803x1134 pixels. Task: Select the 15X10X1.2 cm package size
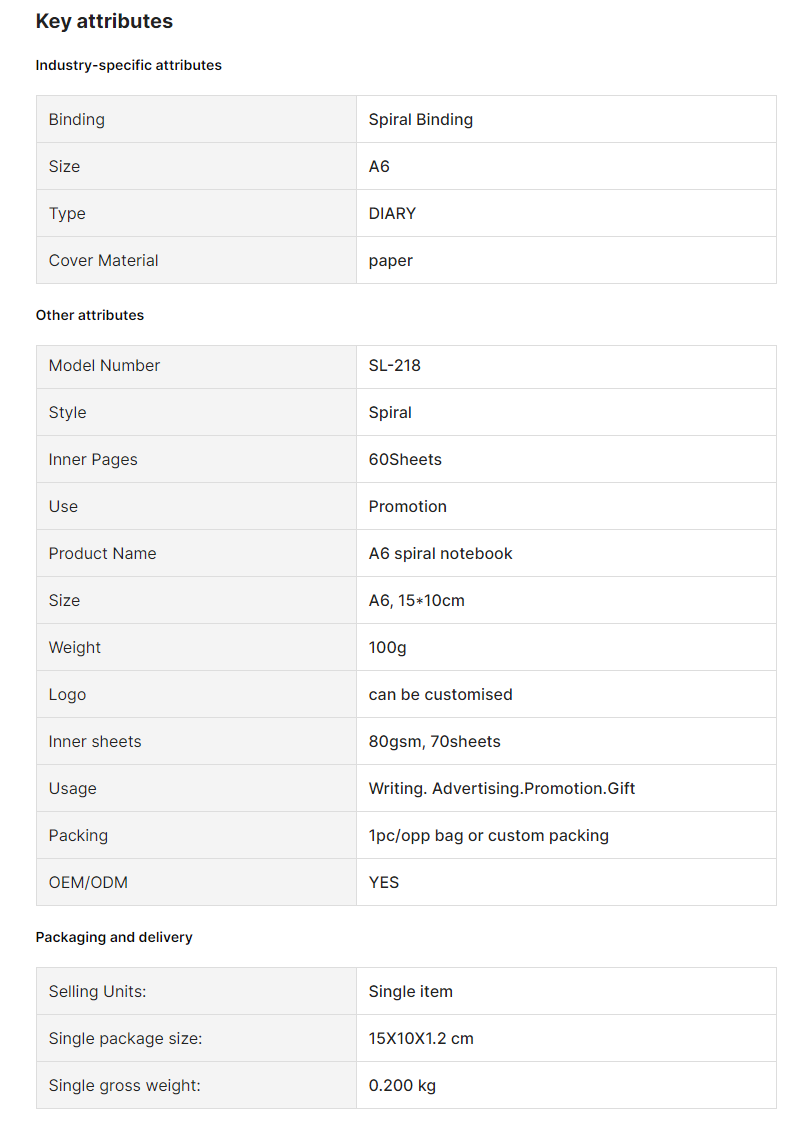click(x=421, y=1039)
